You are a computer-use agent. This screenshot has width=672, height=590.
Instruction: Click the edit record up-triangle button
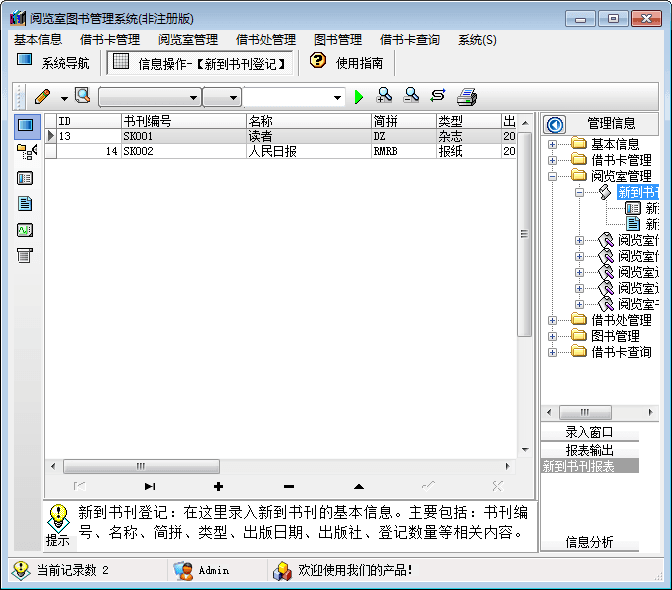[x=359, y=486]
